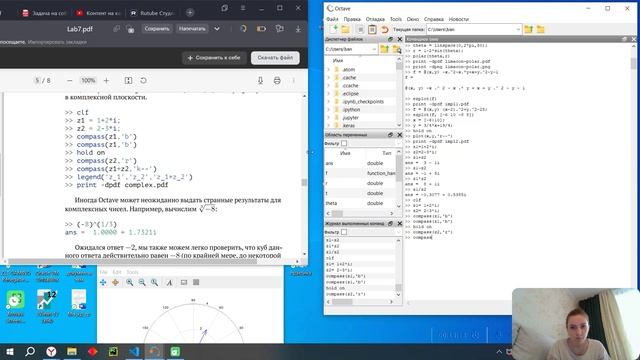Open Visual Studio Code from taskbar

tap(133, 351)
